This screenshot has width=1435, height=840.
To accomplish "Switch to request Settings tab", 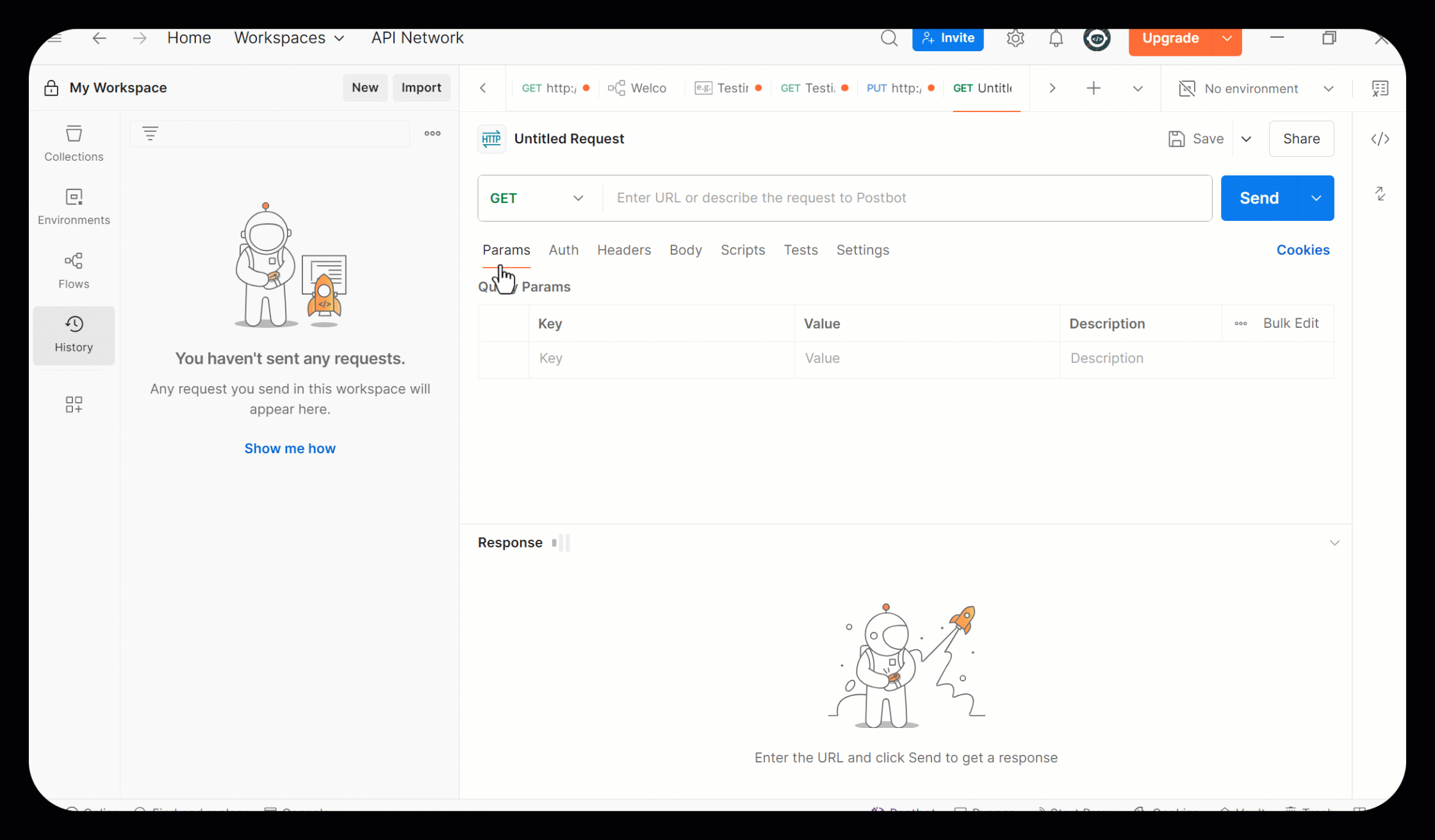I will 862,250.
